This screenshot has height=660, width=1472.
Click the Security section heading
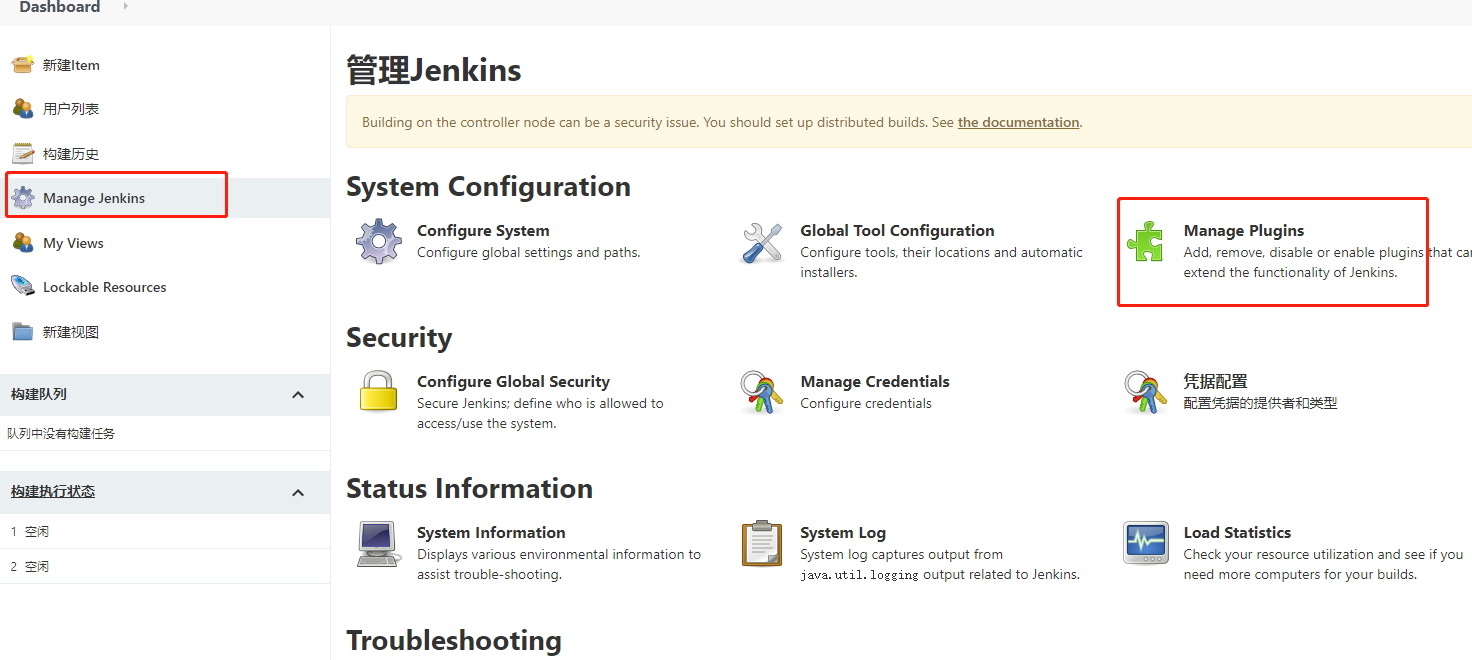[x=399, y=338]
